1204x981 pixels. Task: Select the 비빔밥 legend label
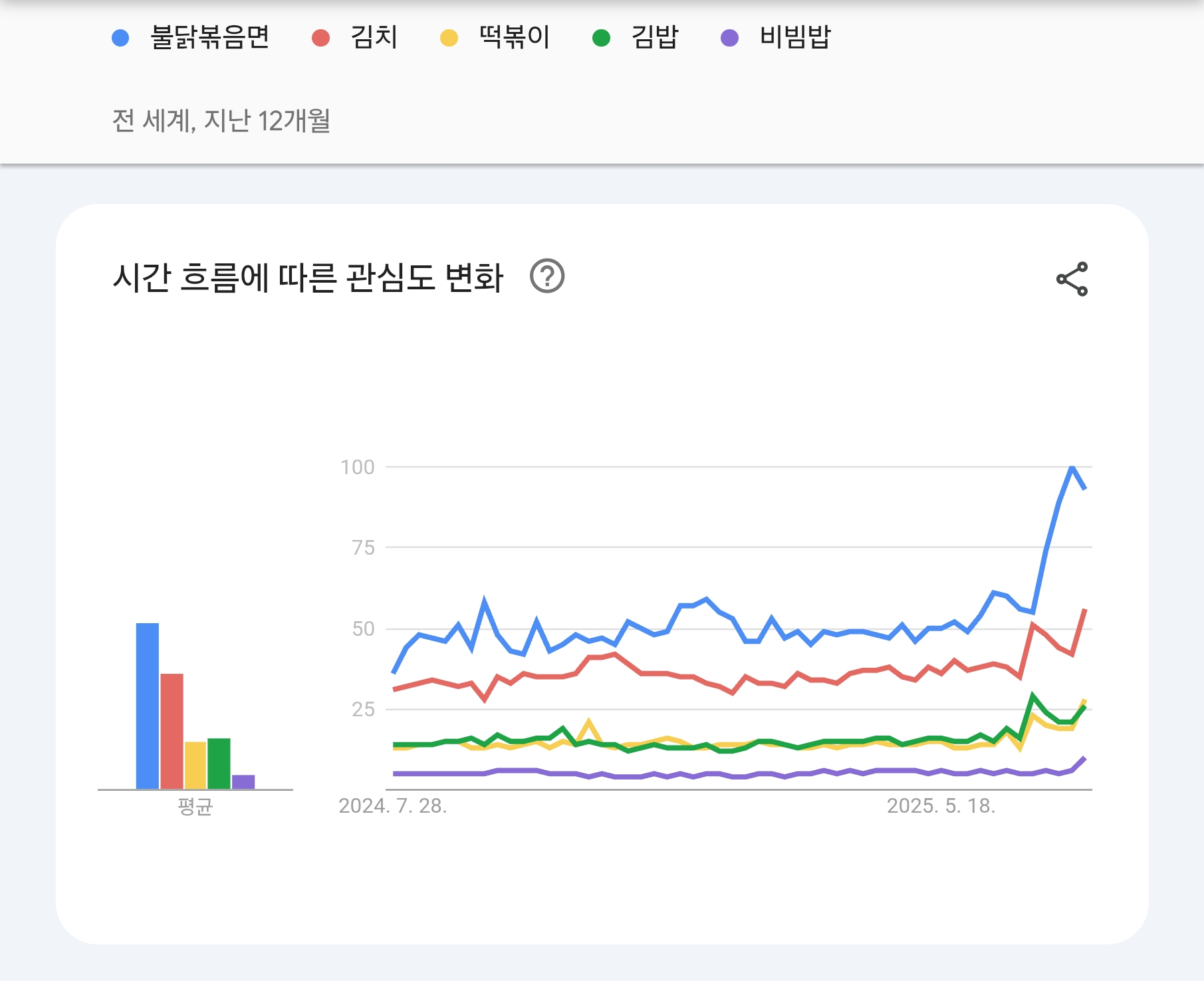(795, 37)
